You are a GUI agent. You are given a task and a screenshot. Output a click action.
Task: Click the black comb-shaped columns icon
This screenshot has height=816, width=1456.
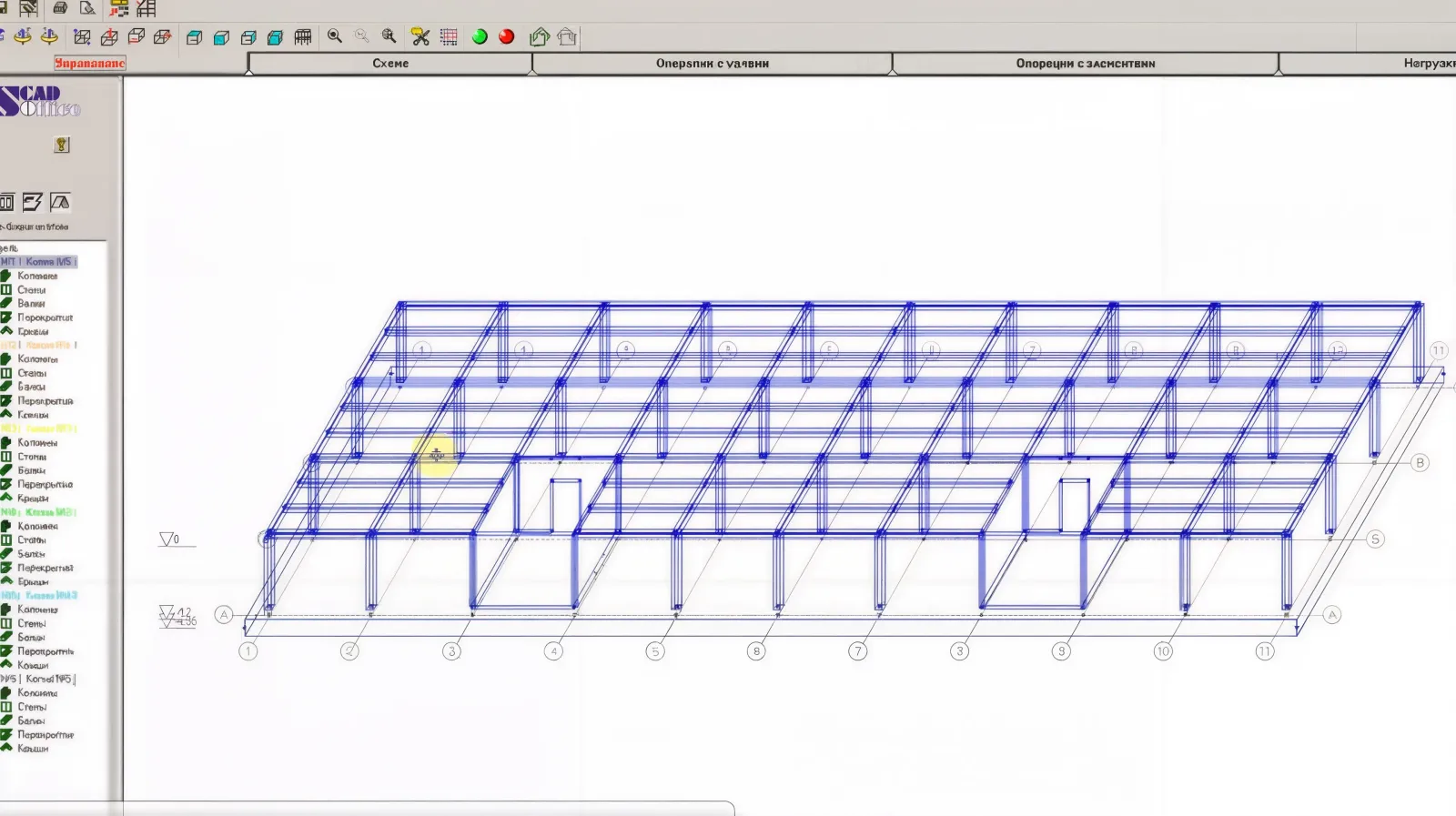coord(303,36)
